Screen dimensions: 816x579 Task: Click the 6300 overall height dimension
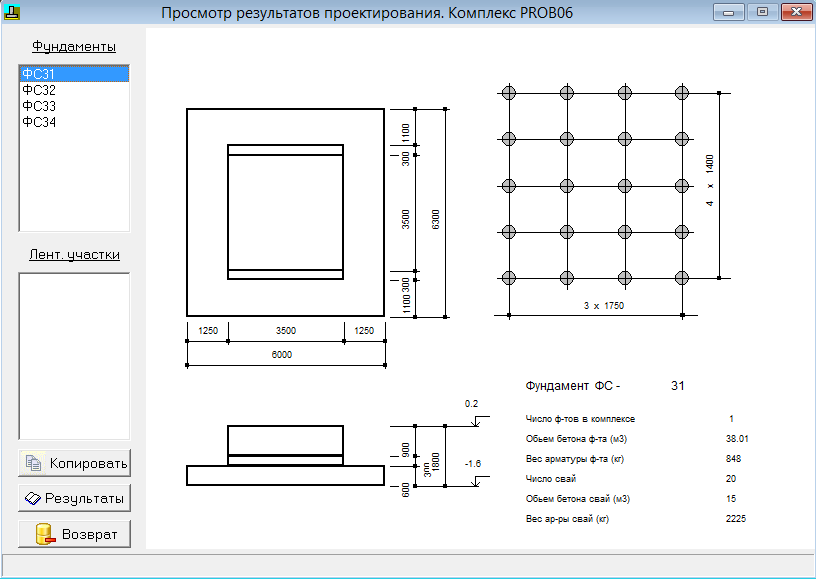click(436, 219)
